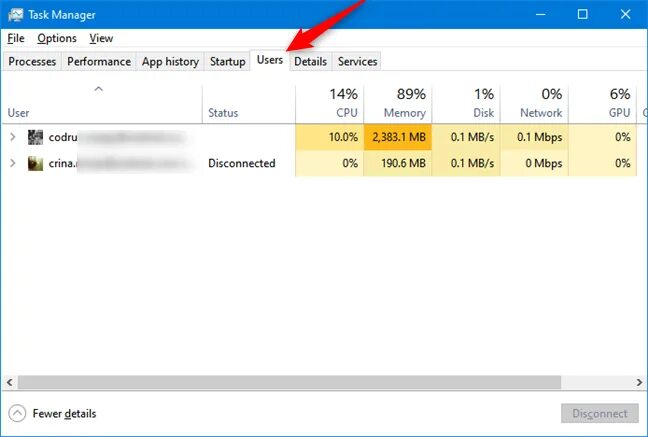
Task: Switch to the Processes tab
Action: pyautogui.click(x=32, y=61)
